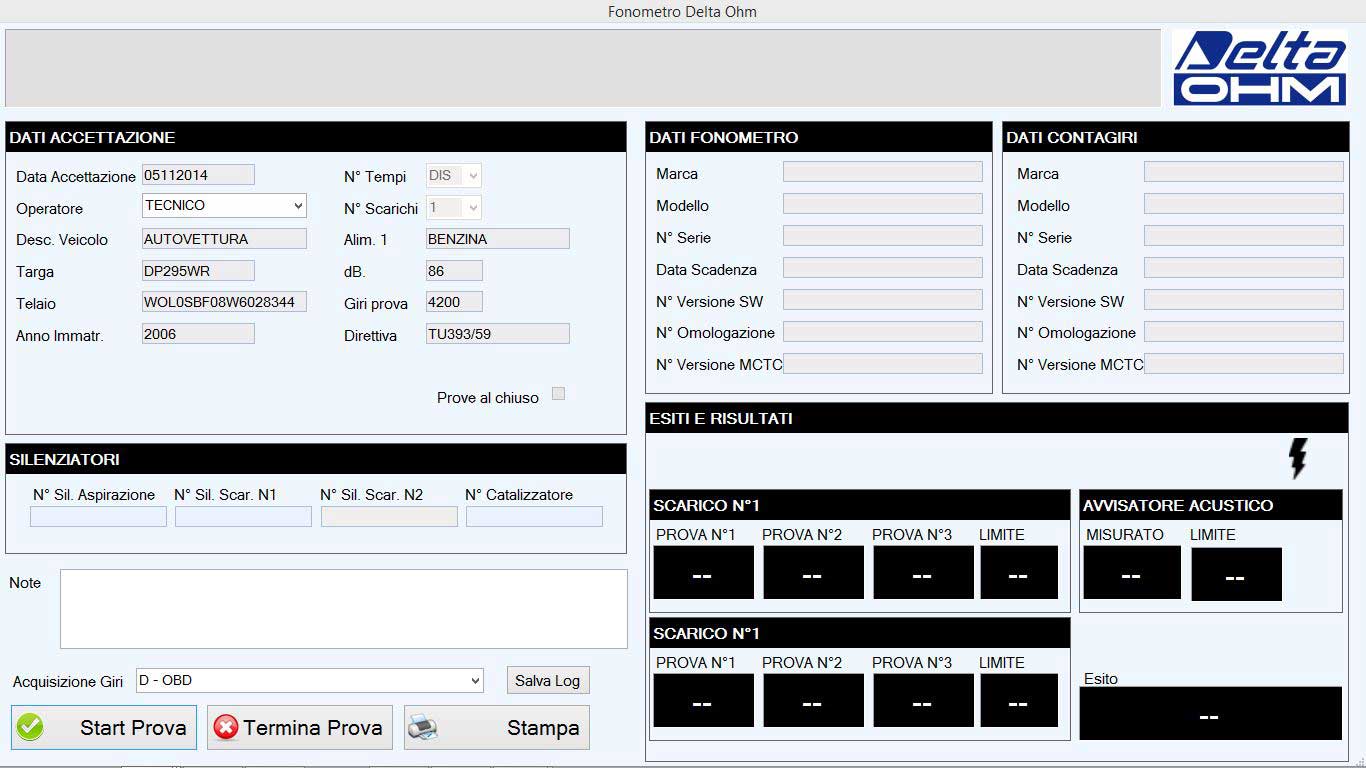Viewport: 1366px width, 768px height.
Task: Click the Data Accettazione field
Action: point(198,175)
